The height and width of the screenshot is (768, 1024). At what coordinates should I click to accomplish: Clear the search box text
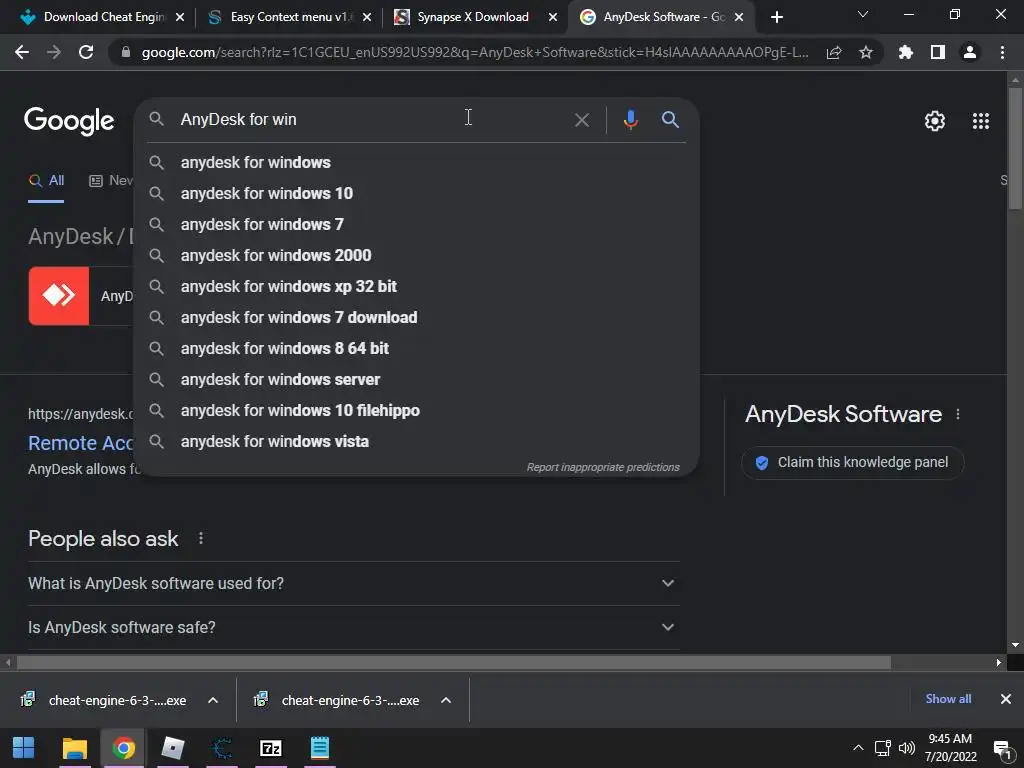[x=581, y=120]
